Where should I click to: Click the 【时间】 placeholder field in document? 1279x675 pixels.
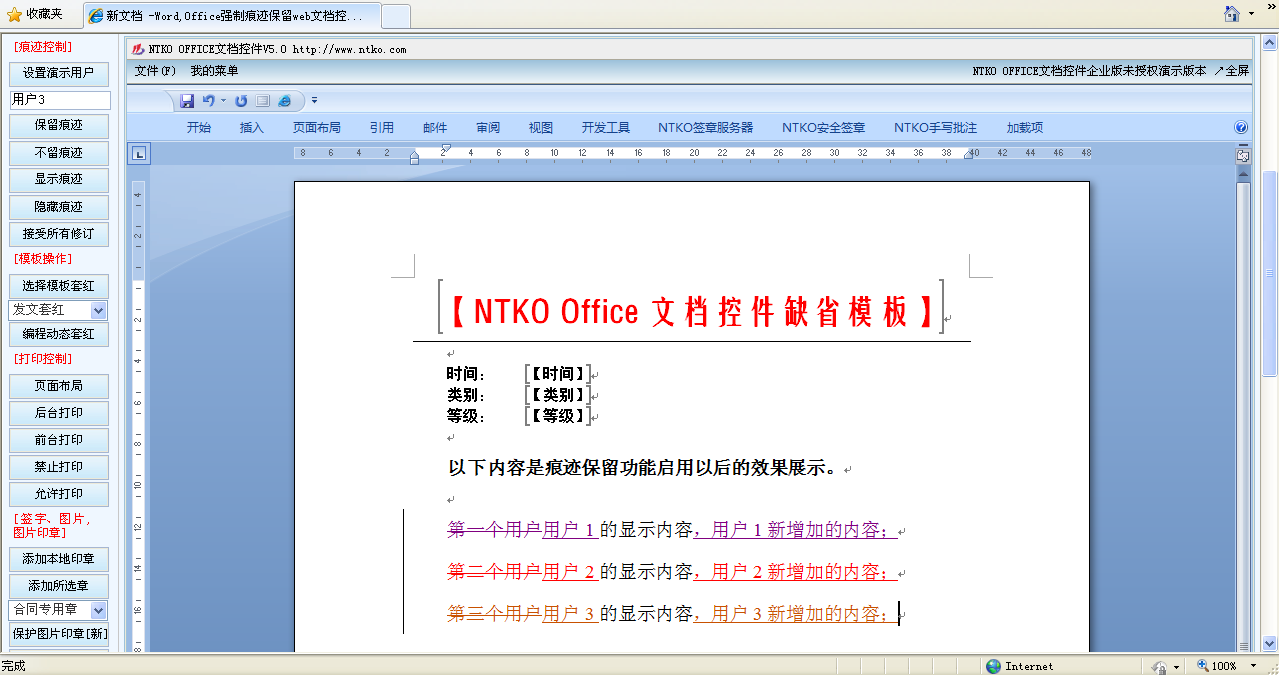coord(558,373)
